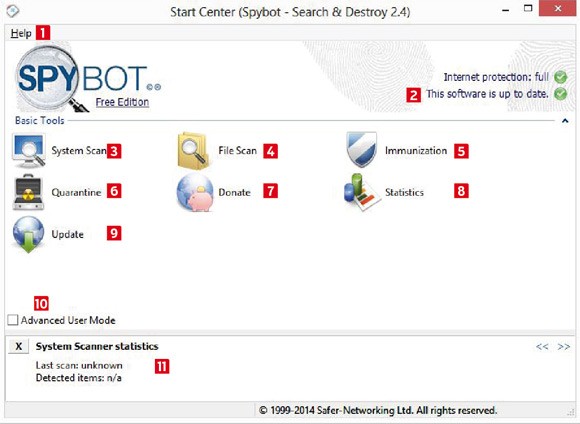Click the Basic Tools section heading

[40, 121]
